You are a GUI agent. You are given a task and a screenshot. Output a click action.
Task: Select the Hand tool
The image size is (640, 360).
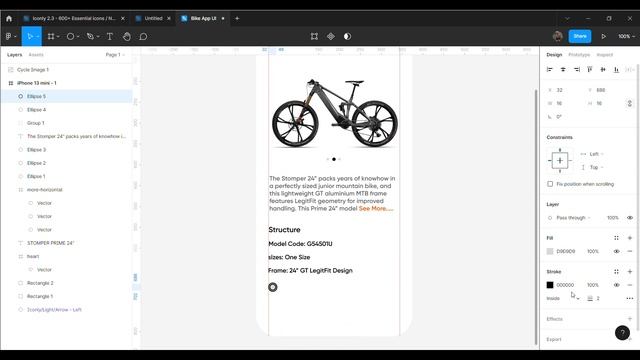[x=127, y=36]
